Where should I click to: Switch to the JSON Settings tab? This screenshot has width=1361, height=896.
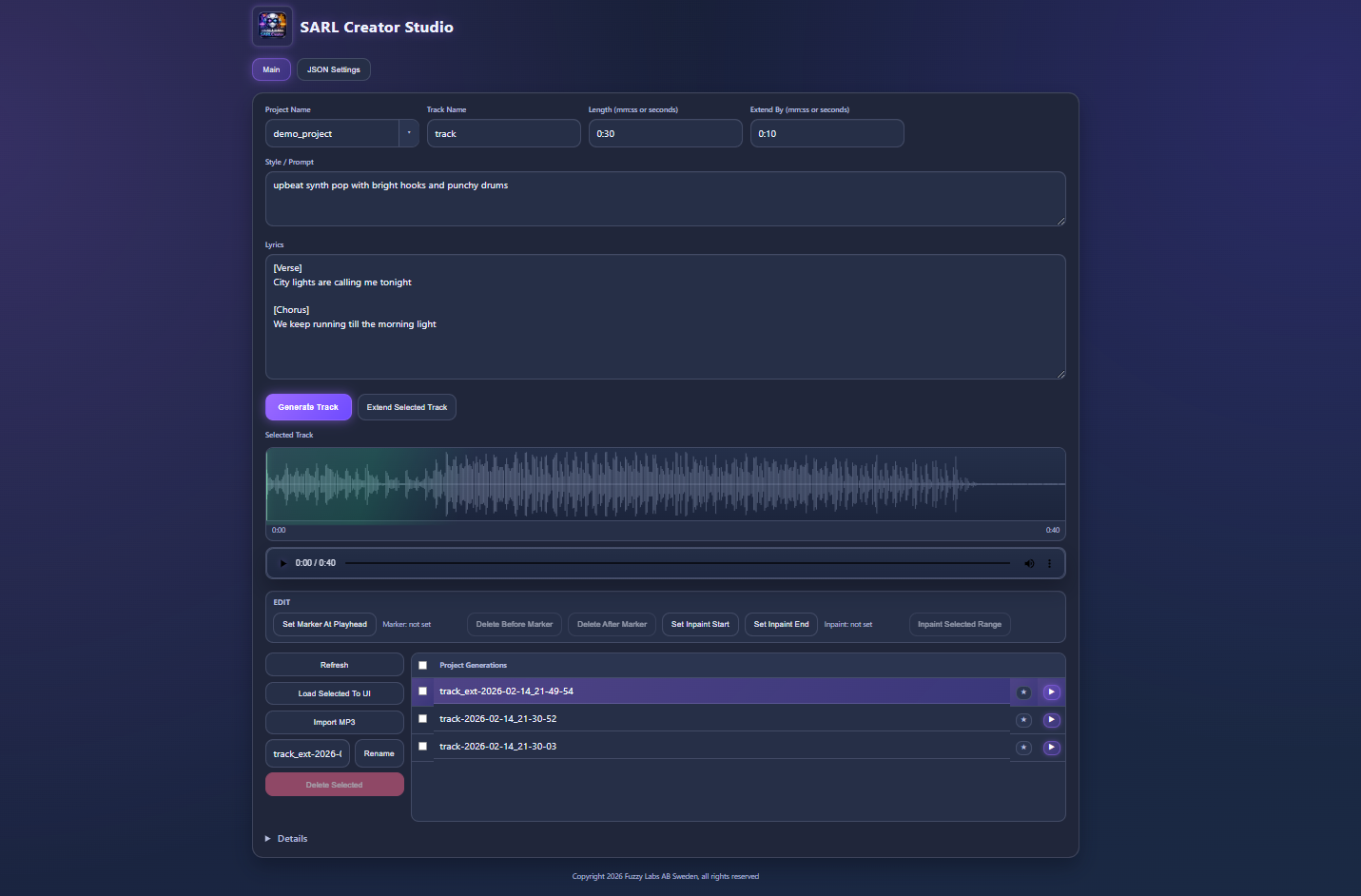point(333,69)
